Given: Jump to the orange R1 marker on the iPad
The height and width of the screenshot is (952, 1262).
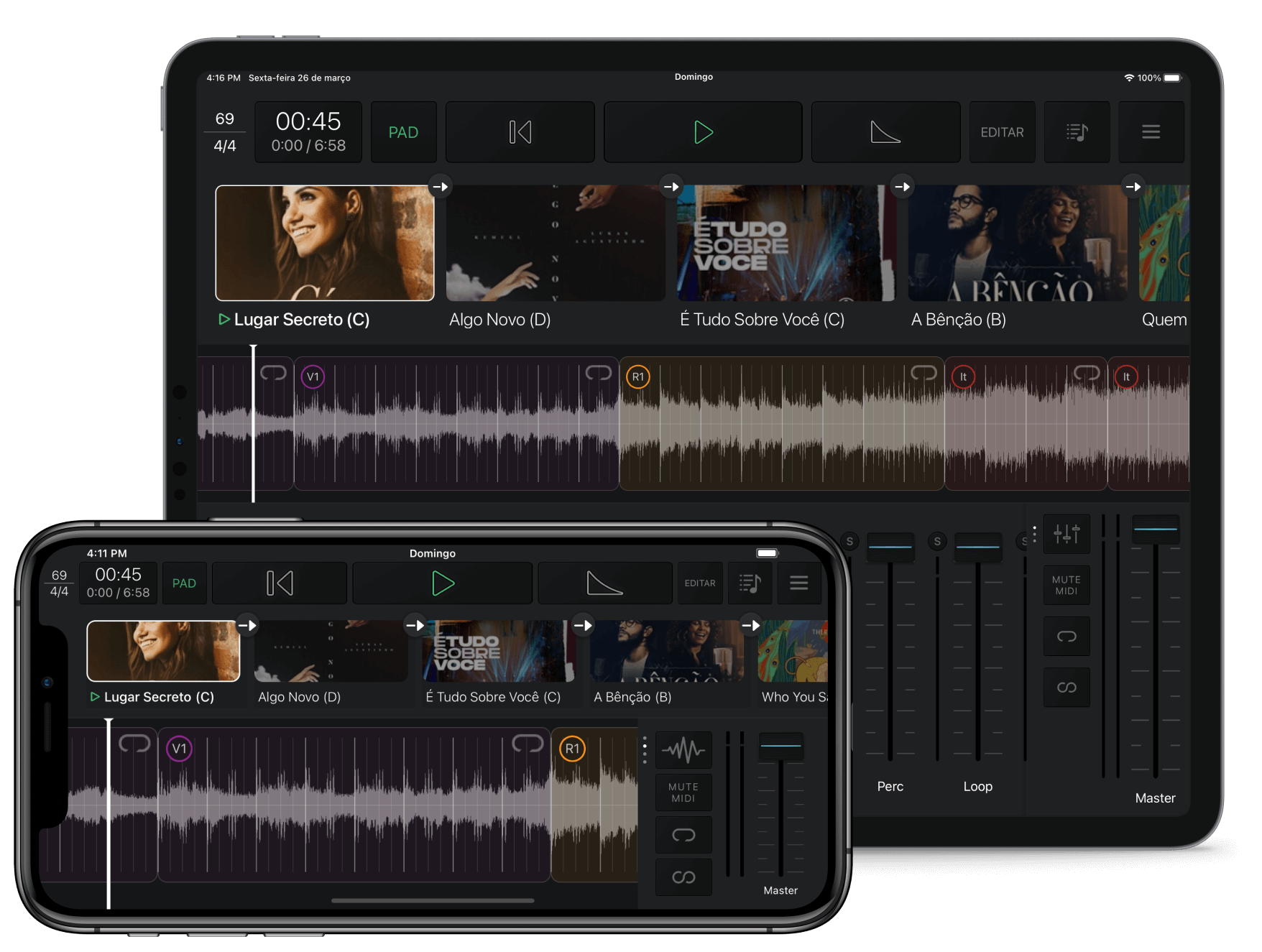Looking at the screenshot, I should (638, 377).
